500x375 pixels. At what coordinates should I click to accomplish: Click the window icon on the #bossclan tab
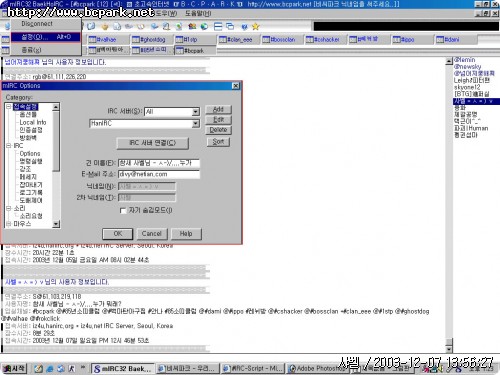(266, 40)
